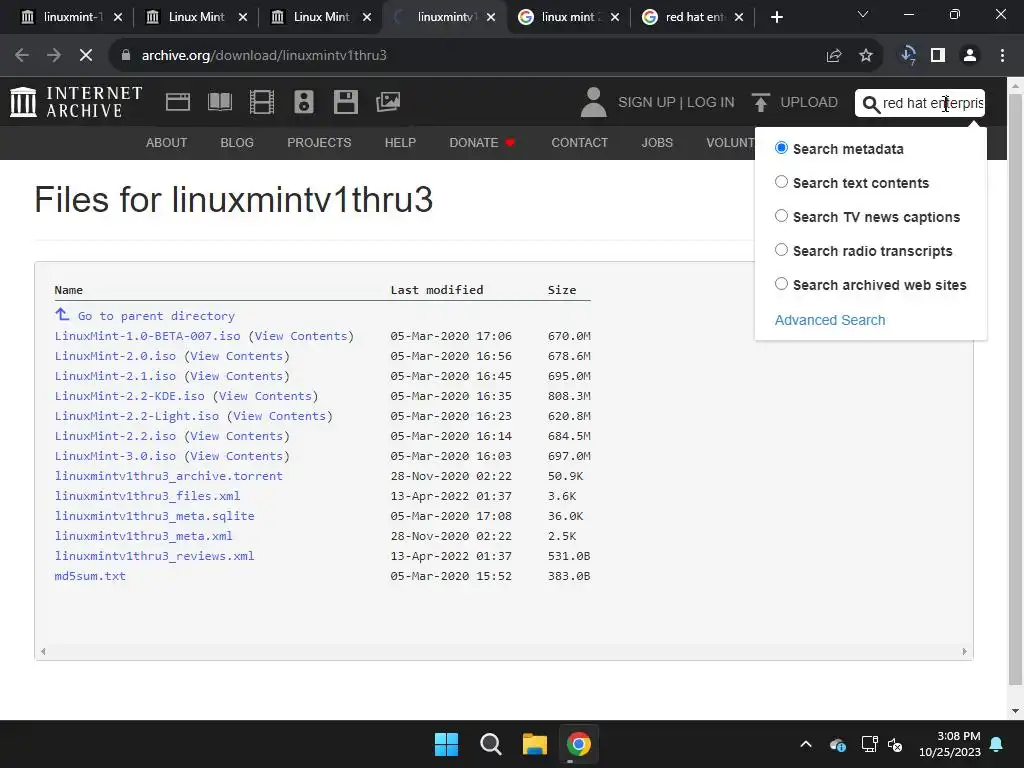
Task: Download LinuxMint-1.0-BETA-007.iso
Action: (148, 336)
